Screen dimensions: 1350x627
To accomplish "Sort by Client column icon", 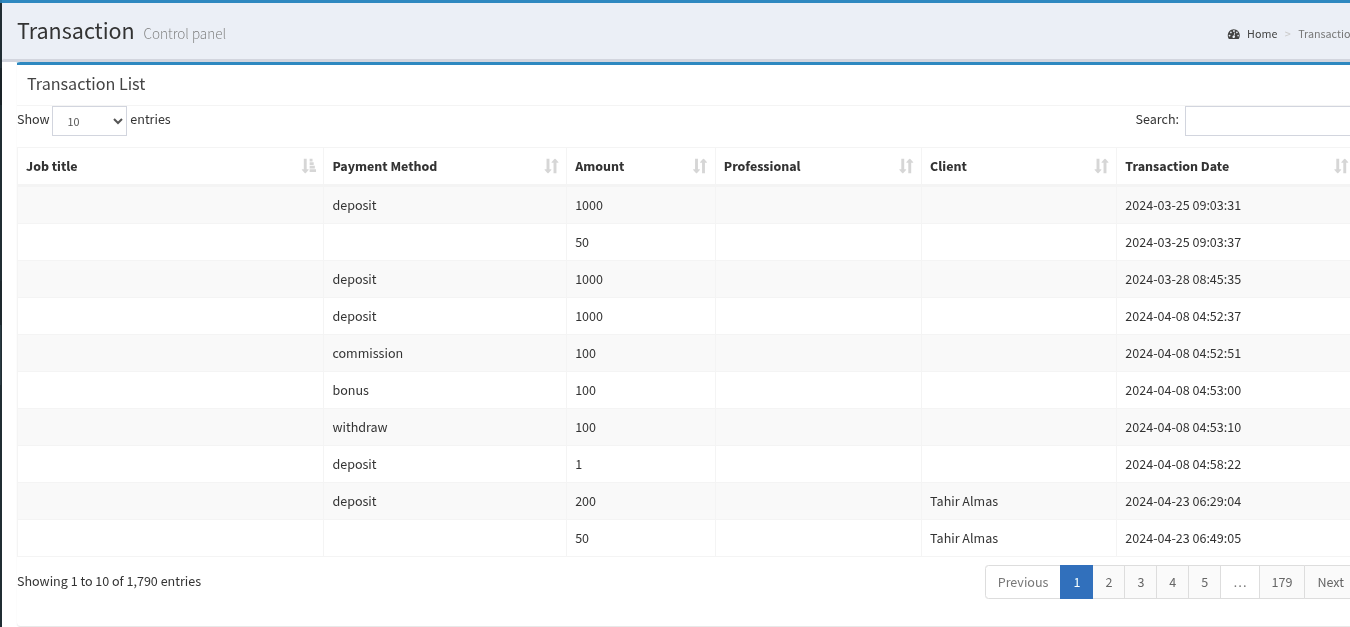I will 1101,166.
